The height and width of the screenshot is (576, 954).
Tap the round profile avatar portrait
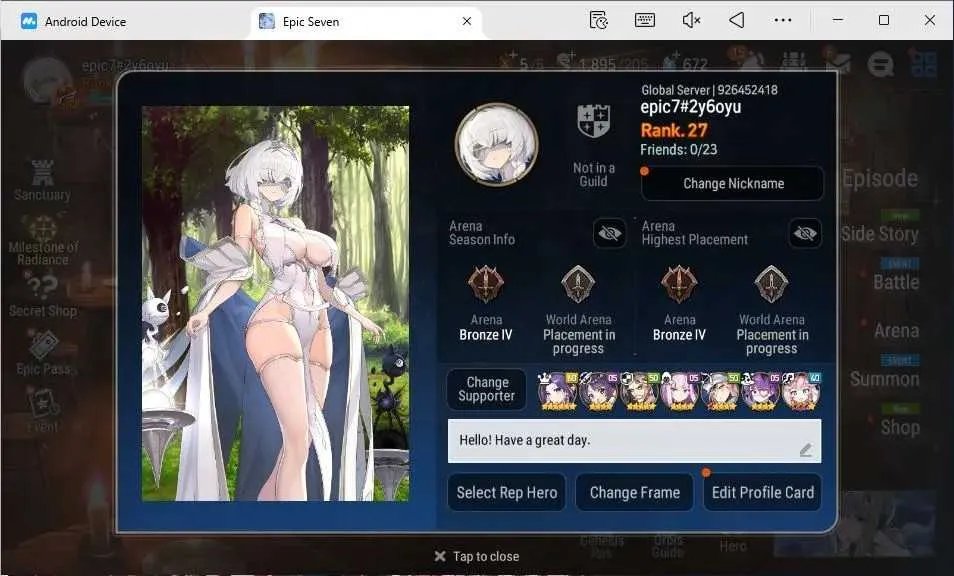click(496, 144)
